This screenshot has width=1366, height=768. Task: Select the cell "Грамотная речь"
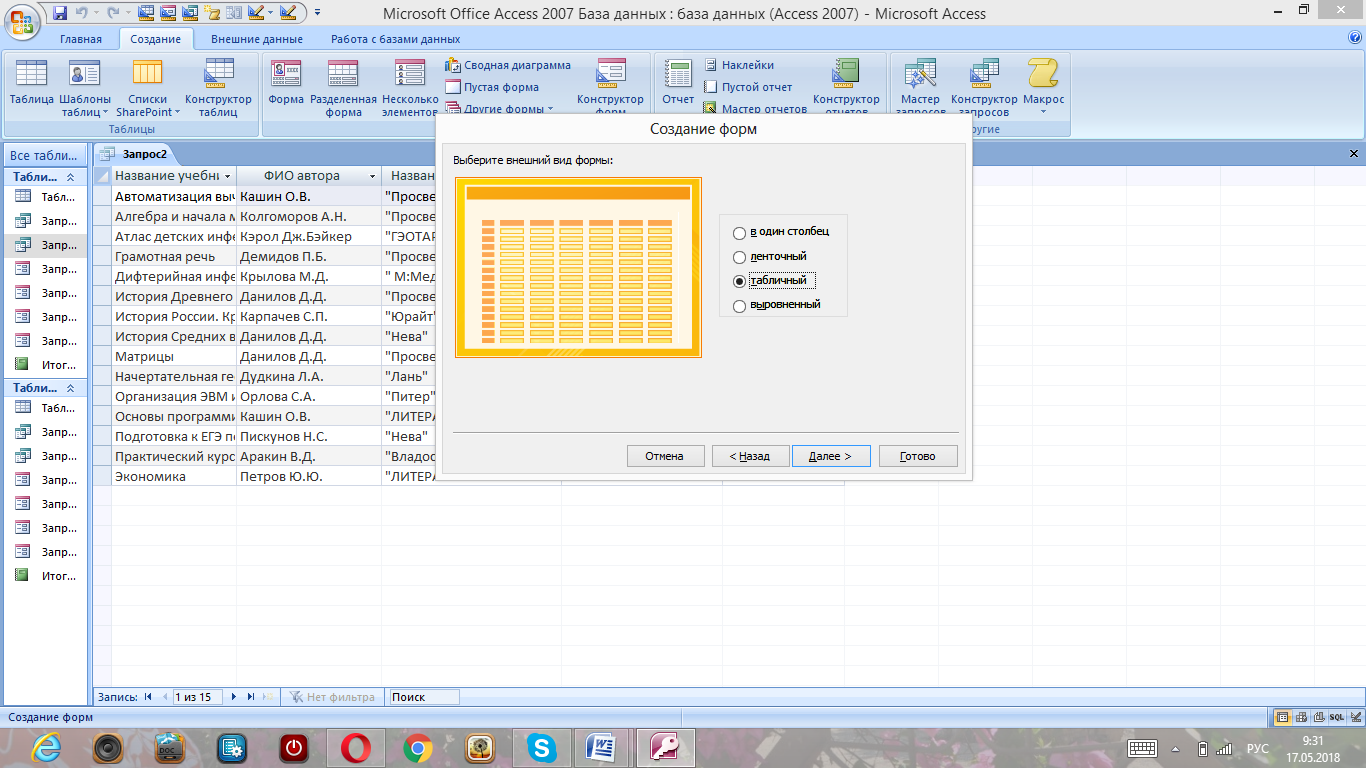(174, 257)
